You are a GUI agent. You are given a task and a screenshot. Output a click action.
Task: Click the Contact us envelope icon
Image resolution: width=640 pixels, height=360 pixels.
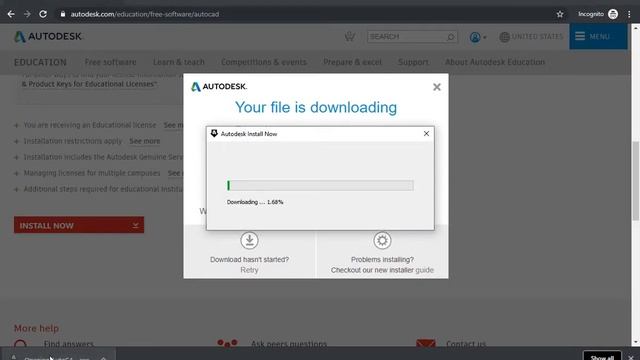tap(426, 343)
